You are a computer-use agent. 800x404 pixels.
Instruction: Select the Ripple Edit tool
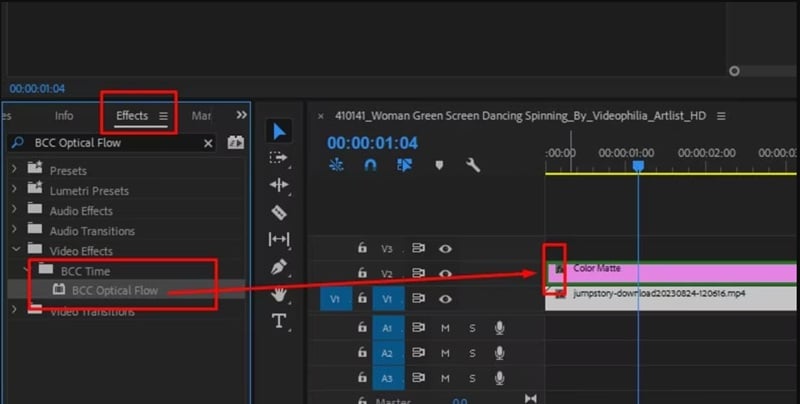[x=279, y=185]
